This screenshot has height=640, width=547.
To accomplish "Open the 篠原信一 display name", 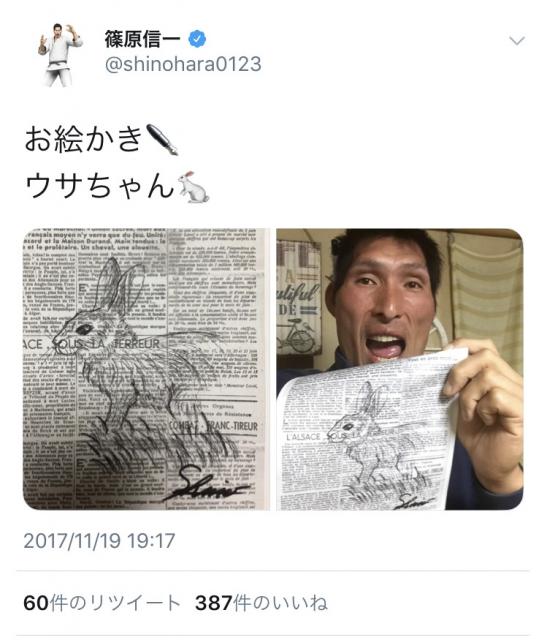I will pos(143,39).
